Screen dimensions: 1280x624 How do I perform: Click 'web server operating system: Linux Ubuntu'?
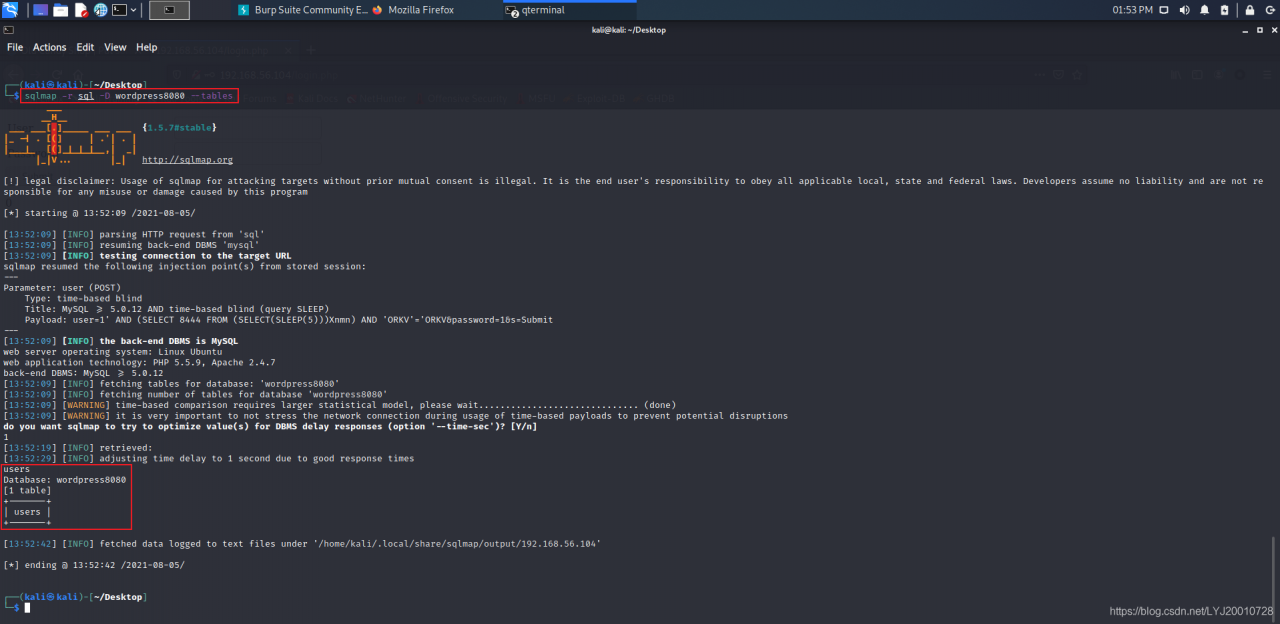[x=113, y=352]
